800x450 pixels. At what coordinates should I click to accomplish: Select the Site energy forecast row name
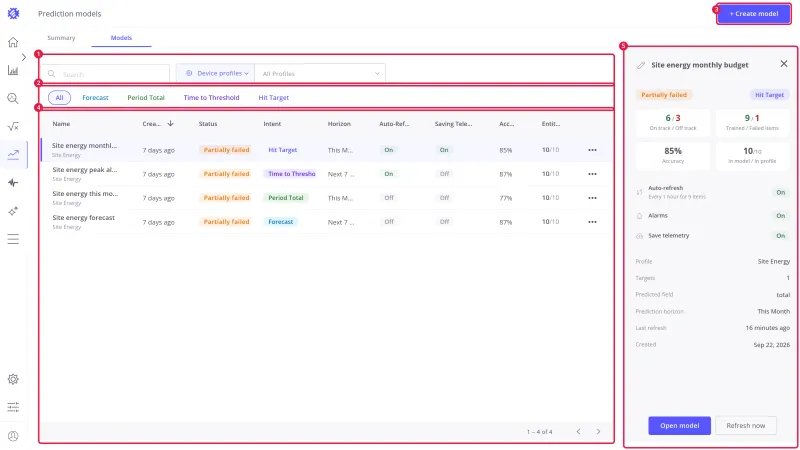coord(83,218)
